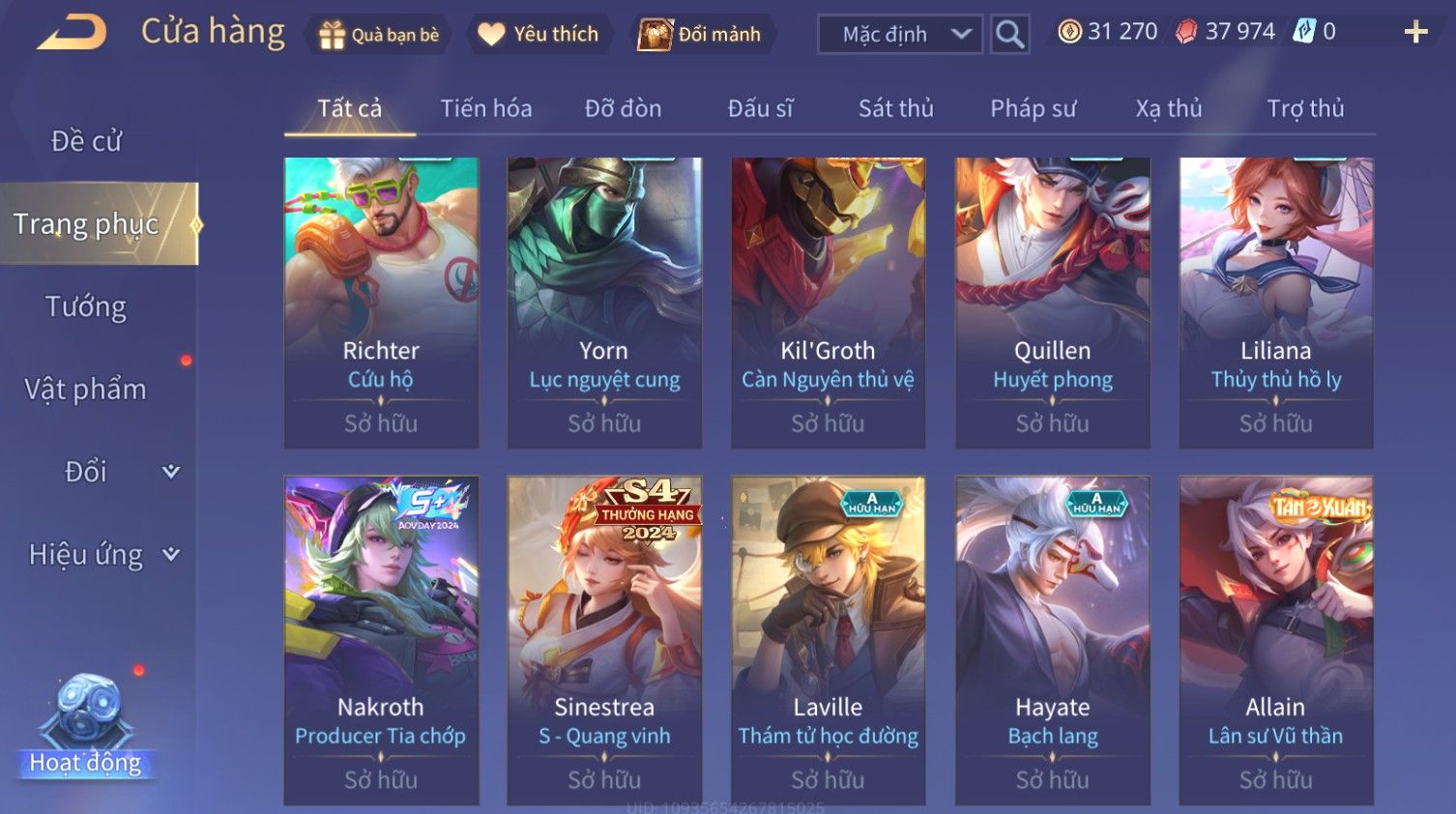This screenshot has width=1456, height=814.
Task: Click the red ruby currency icon
Action: point(1186,32)
